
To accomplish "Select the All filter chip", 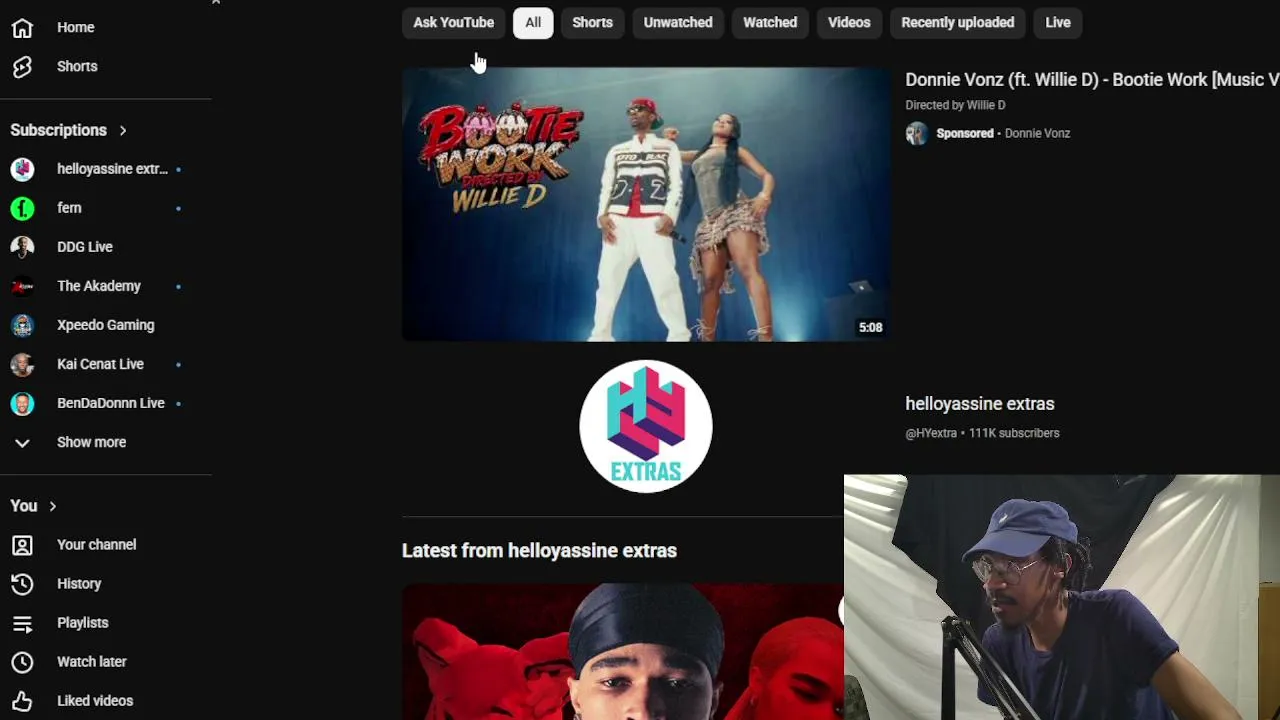I will [533, 22].
